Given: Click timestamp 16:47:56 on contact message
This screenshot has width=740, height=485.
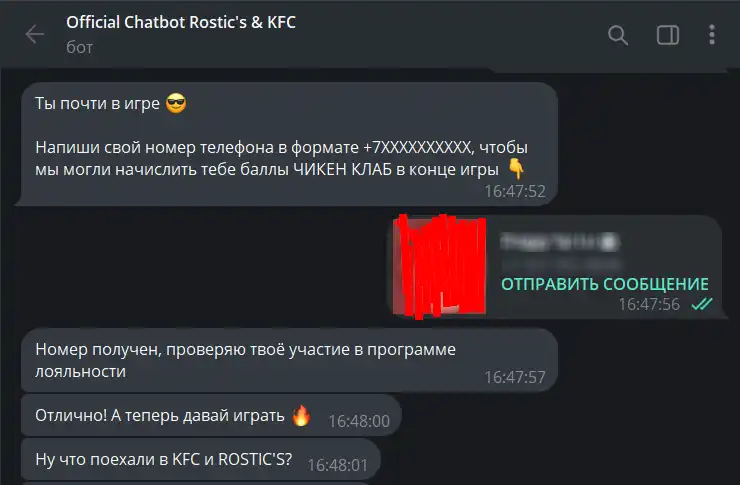Looking at the screenshot, I should click(x=649, y=304).
